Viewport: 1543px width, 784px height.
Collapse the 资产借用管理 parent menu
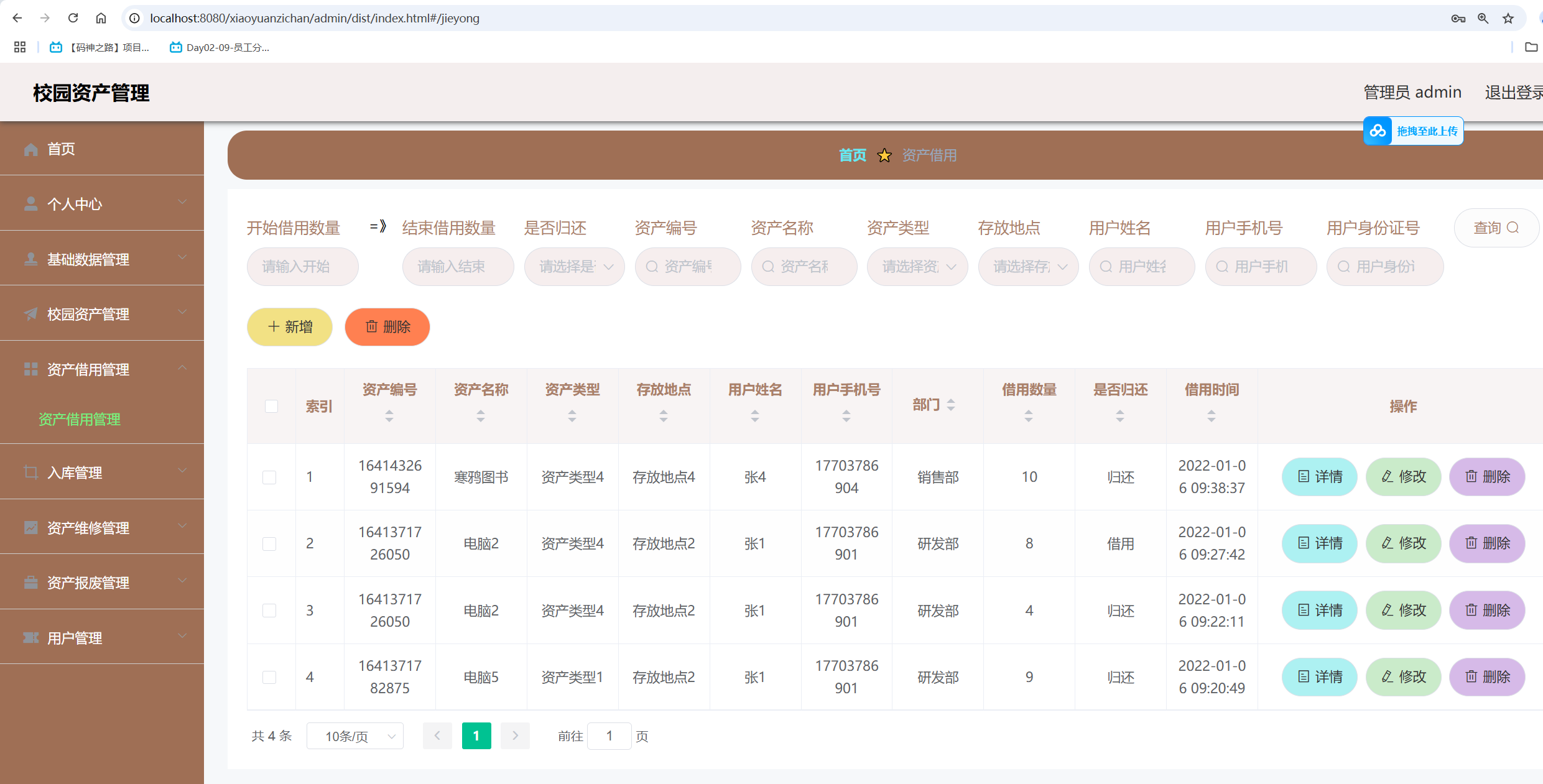(x=182, y=367)
